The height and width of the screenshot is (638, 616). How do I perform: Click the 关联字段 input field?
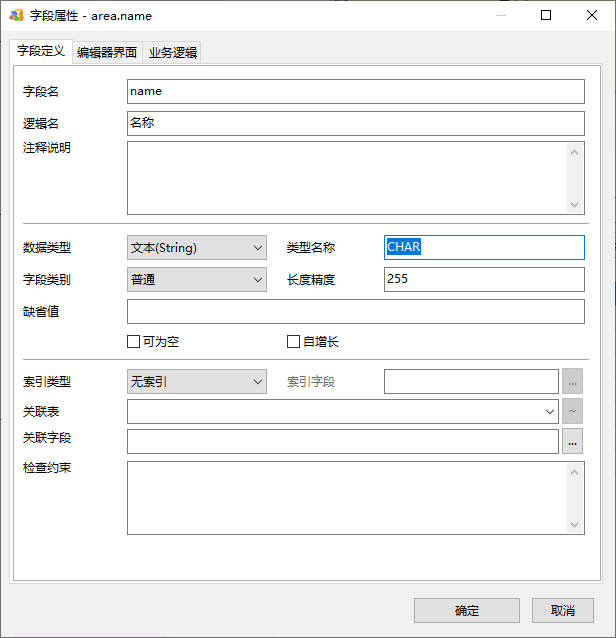[x=343, y=441]
